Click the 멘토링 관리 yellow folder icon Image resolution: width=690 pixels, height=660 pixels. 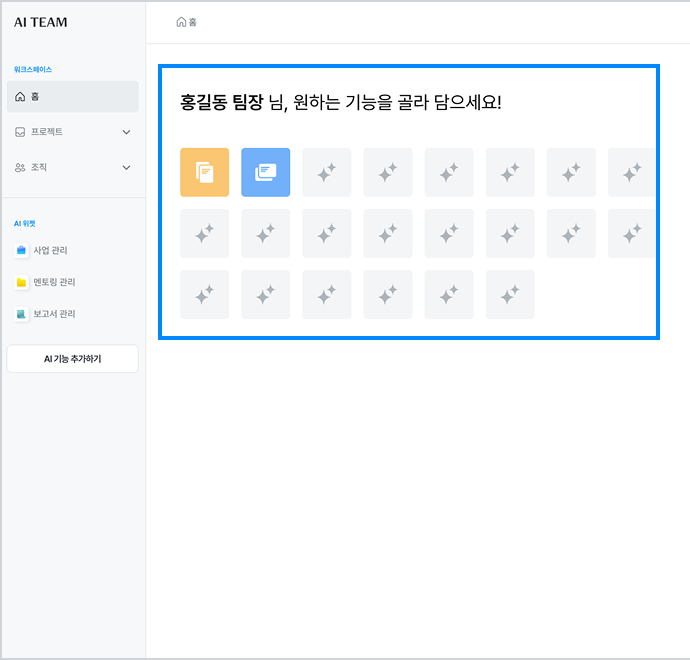(x=21, y=282)
